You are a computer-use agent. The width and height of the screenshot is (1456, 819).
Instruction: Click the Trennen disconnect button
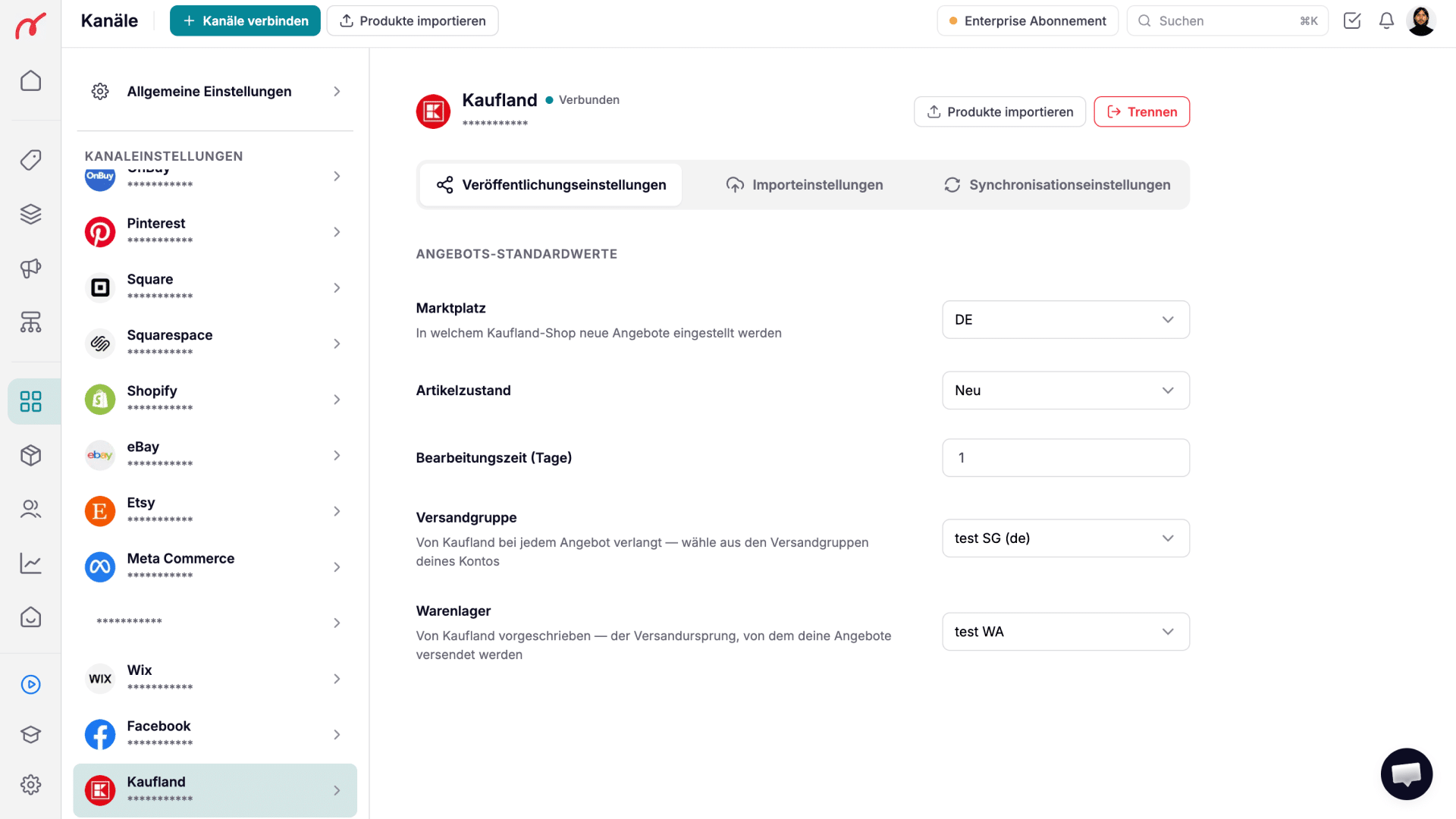[x=1141, y=111]
